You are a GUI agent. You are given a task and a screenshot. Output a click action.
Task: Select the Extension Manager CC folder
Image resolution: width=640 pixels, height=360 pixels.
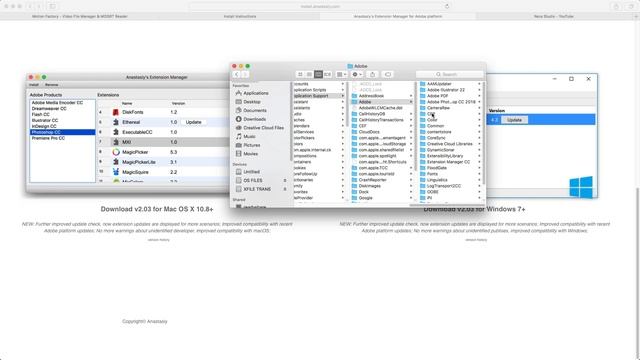(x=449, y=162)
